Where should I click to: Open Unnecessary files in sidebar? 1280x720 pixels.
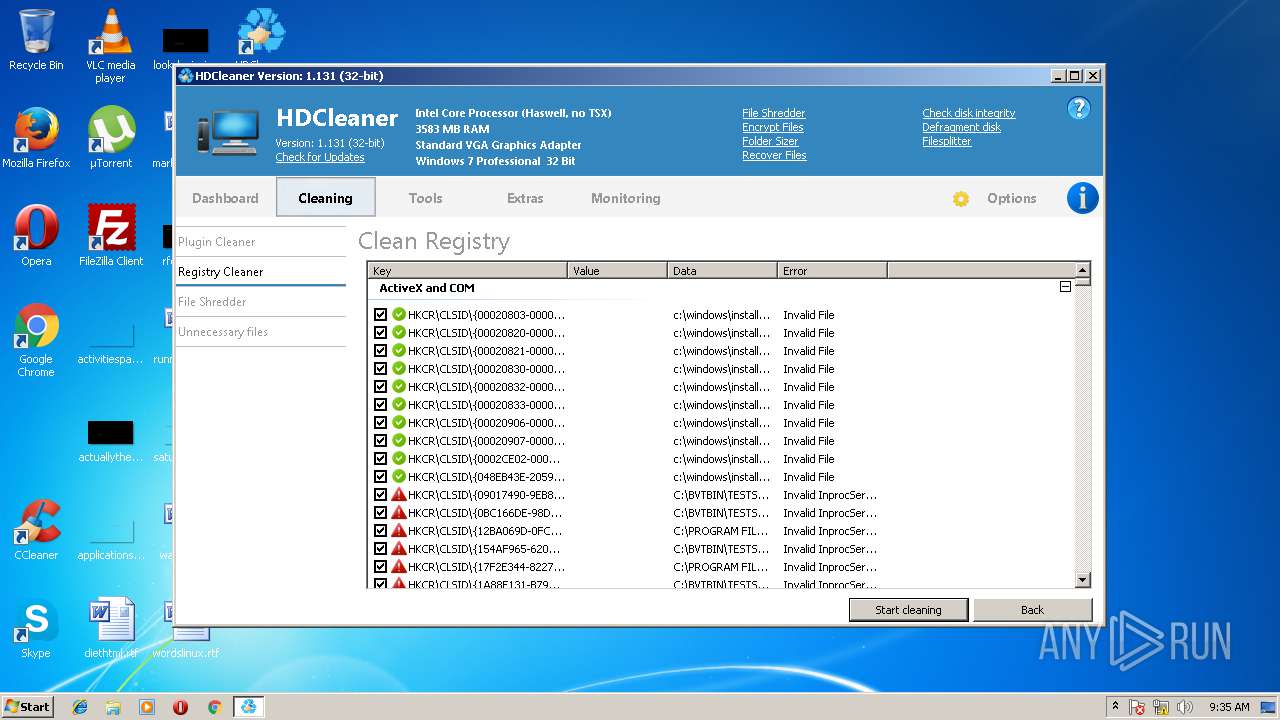click(261, 331)
